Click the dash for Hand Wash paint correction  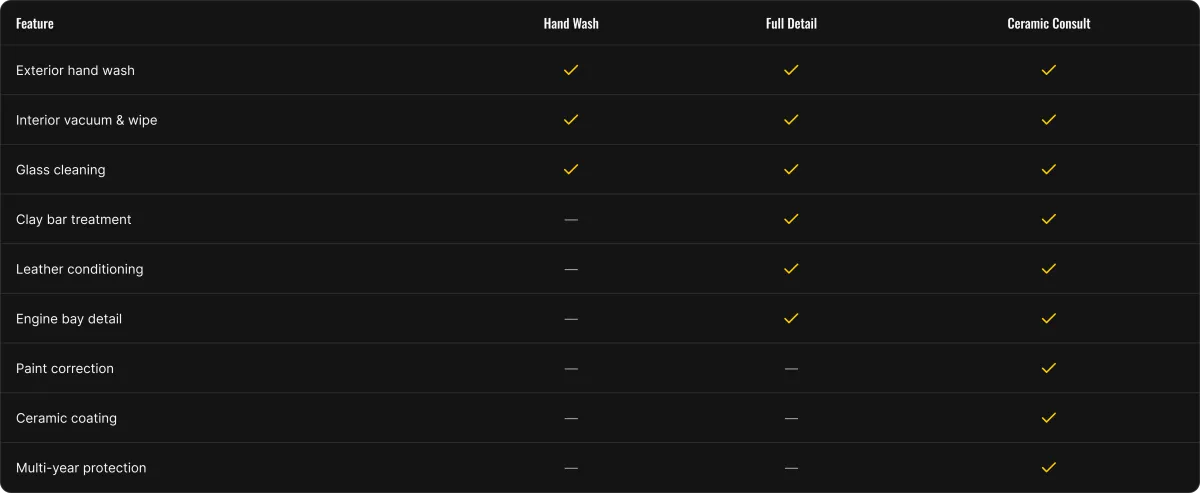tap(571, 369)
